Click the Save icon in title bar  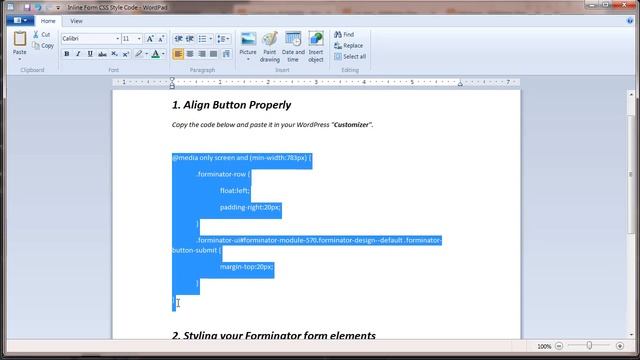[x=27, y=7]
